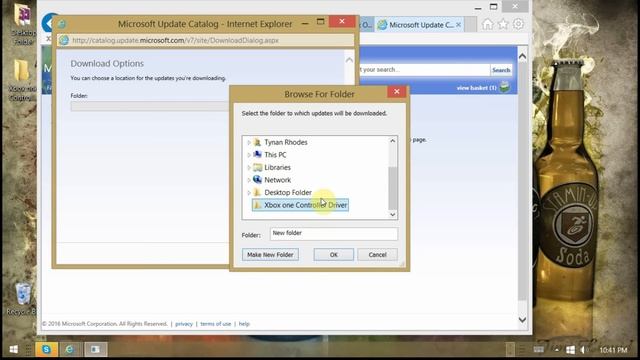Click the green basket icon

coord(505,87)
